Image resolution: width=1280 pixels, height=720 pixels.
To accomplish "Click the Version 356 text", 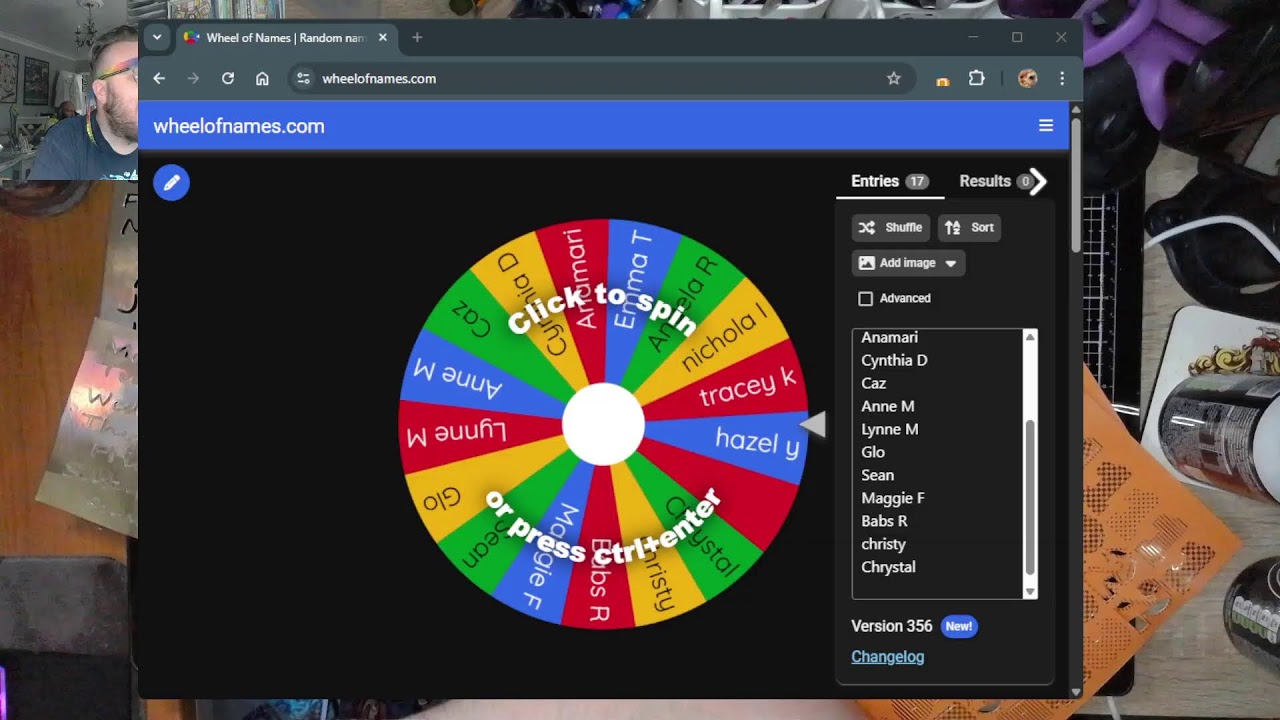I will point(891,626).
